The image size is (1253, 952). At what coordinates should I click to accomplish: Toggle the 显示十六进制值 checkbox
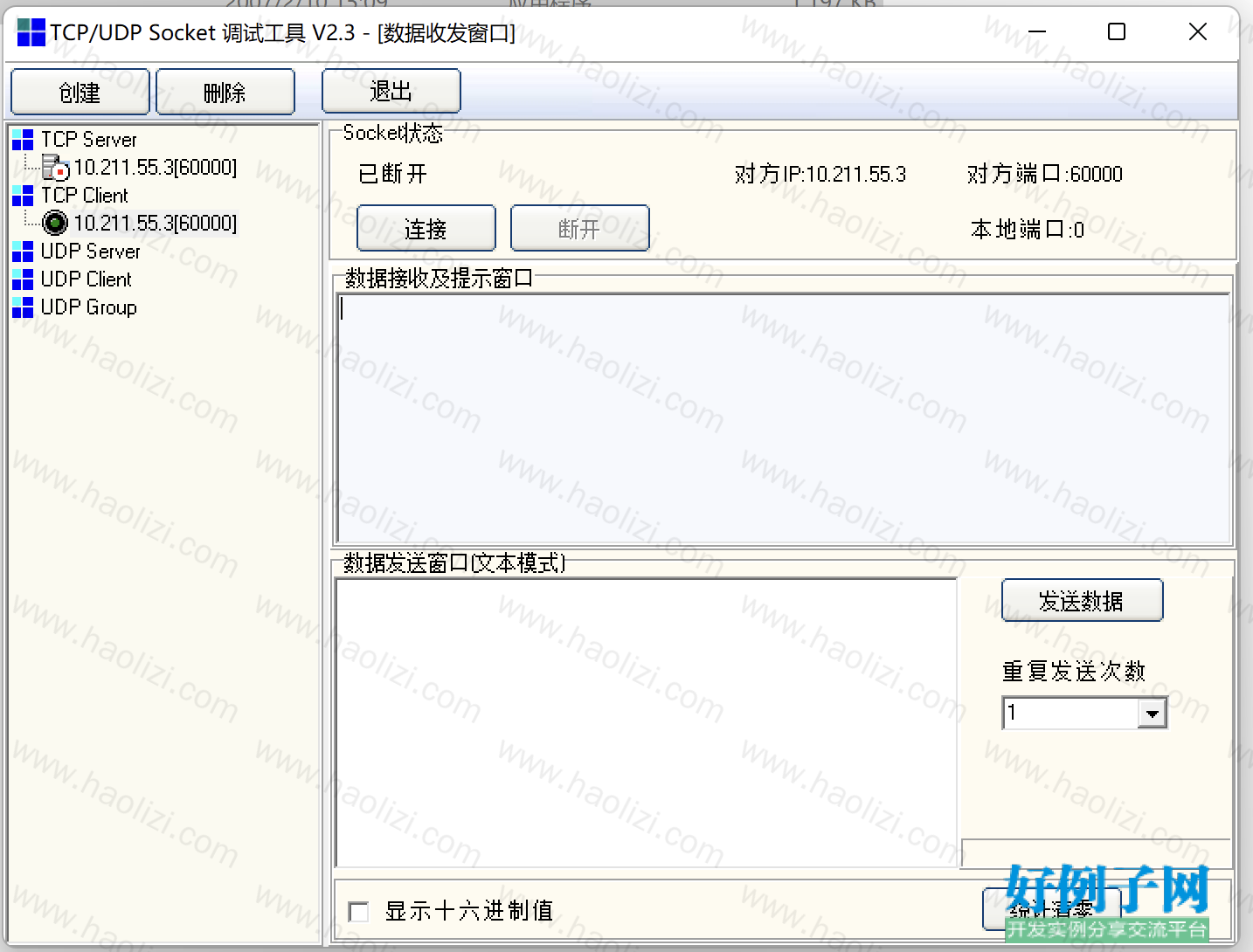pyautogui.click(x=358, y=912)
